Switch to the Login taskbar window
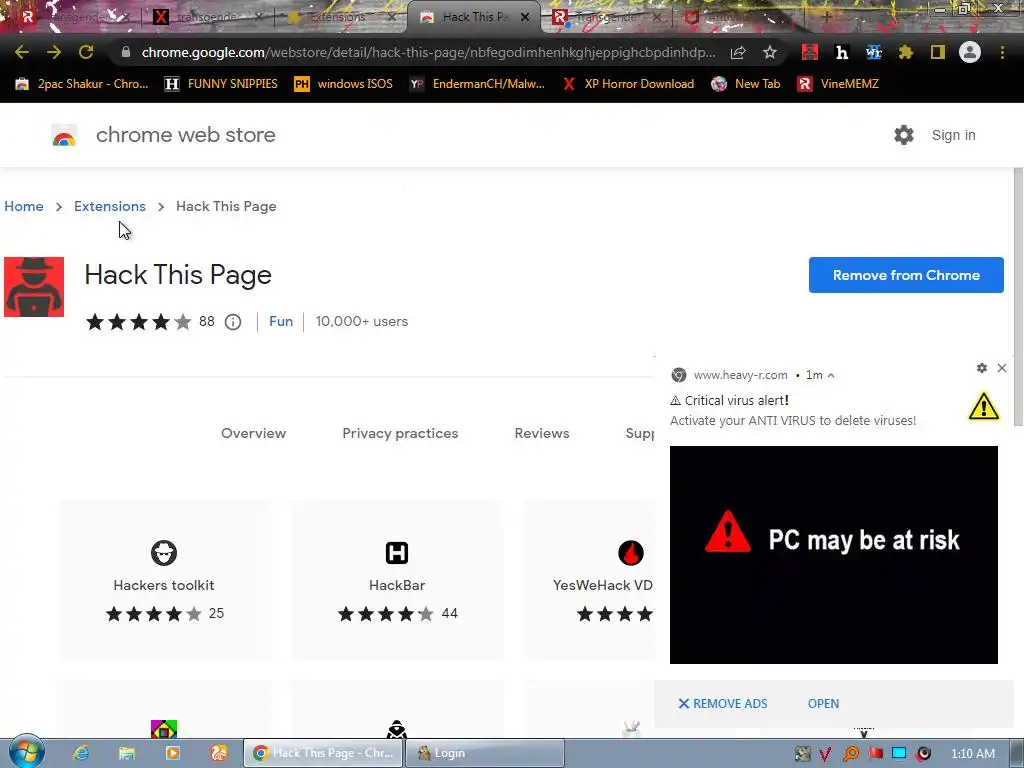This screenshot has height=768, width=1024. coord(485,753)
